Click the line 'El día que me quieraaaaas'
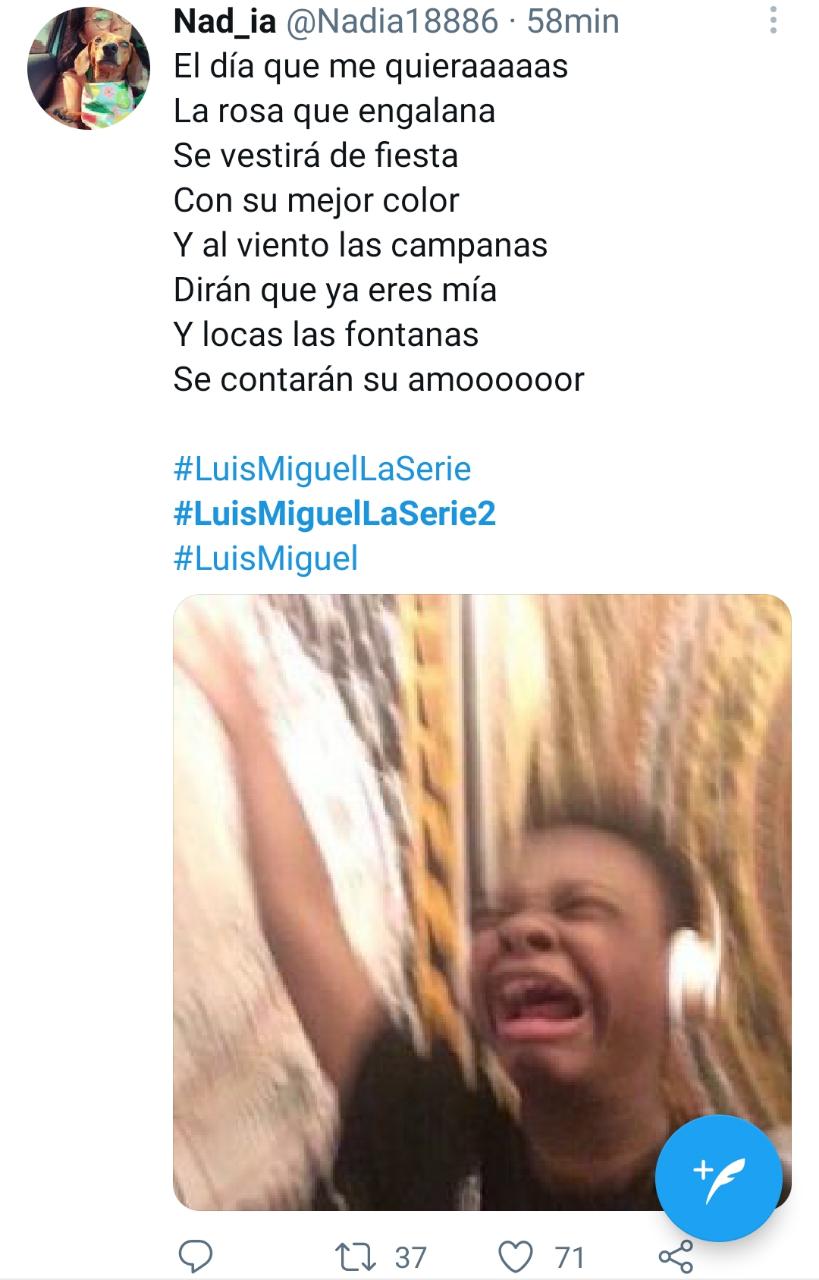The height and width of the screenshot is (1280, 819). tap(371, 65)
